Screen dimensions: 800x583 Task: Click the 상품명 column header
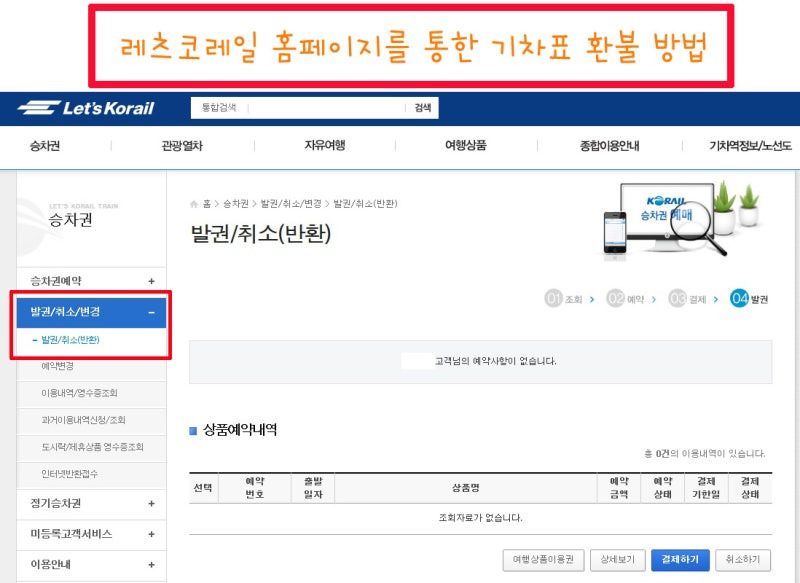point(465,488)
